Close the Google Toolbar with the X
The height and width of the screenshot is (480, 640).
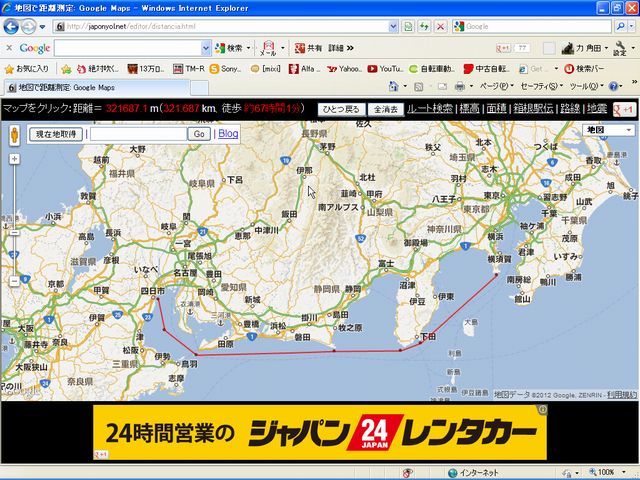coord(9,48)
